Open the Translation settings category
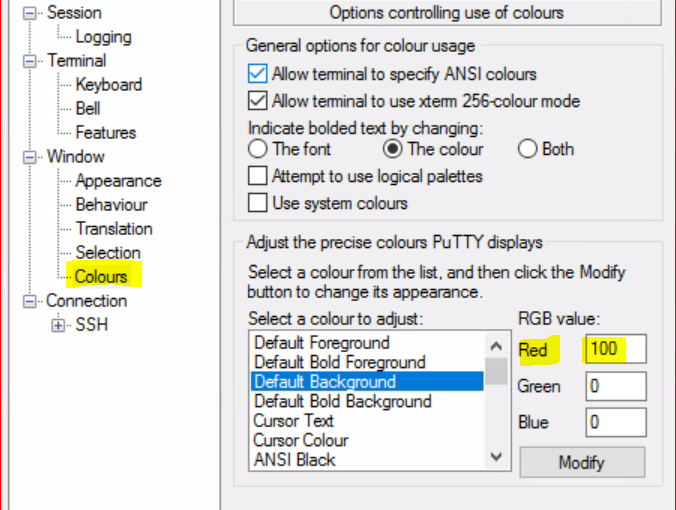The image size is (676, 510). (x=114, y=229)
